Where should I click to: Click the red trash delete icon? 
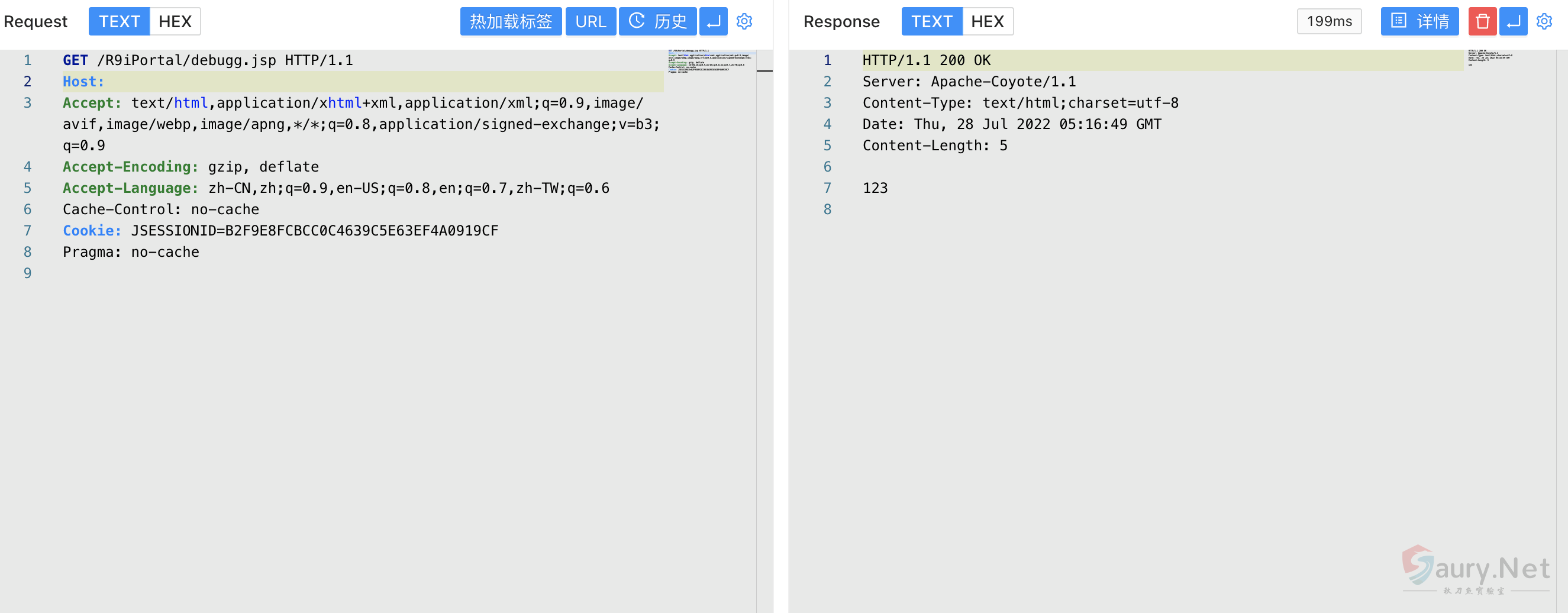coord(1482,22)
